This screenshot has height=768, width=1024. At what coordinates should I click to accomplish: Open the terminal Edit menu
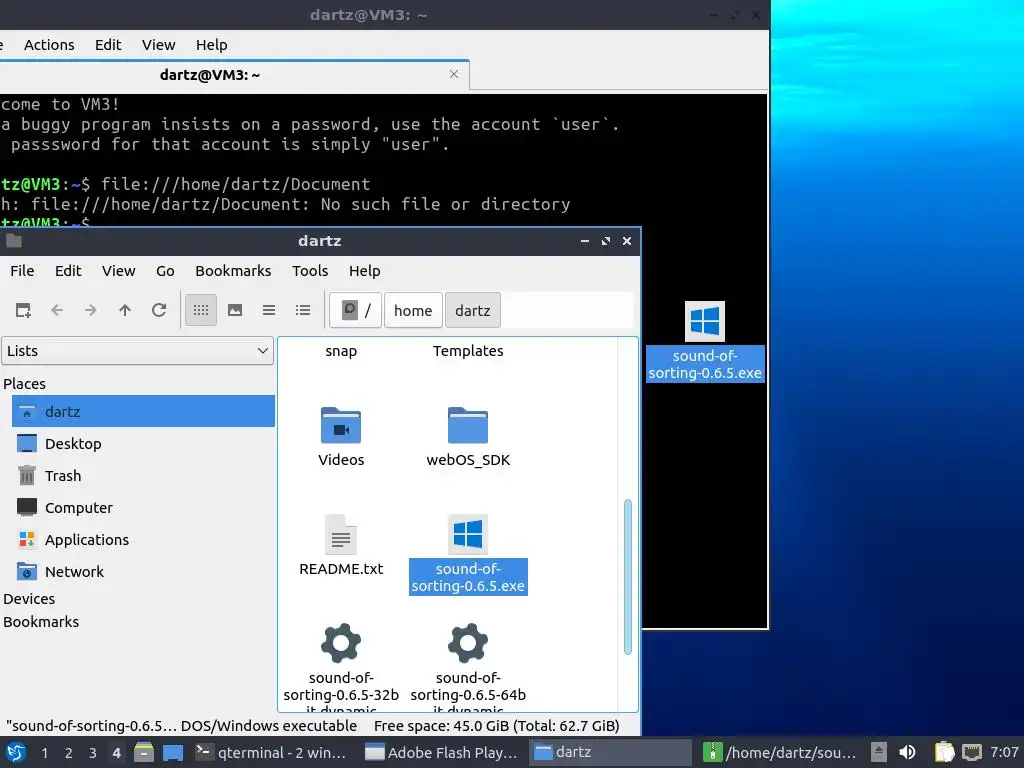pos(108,45)
